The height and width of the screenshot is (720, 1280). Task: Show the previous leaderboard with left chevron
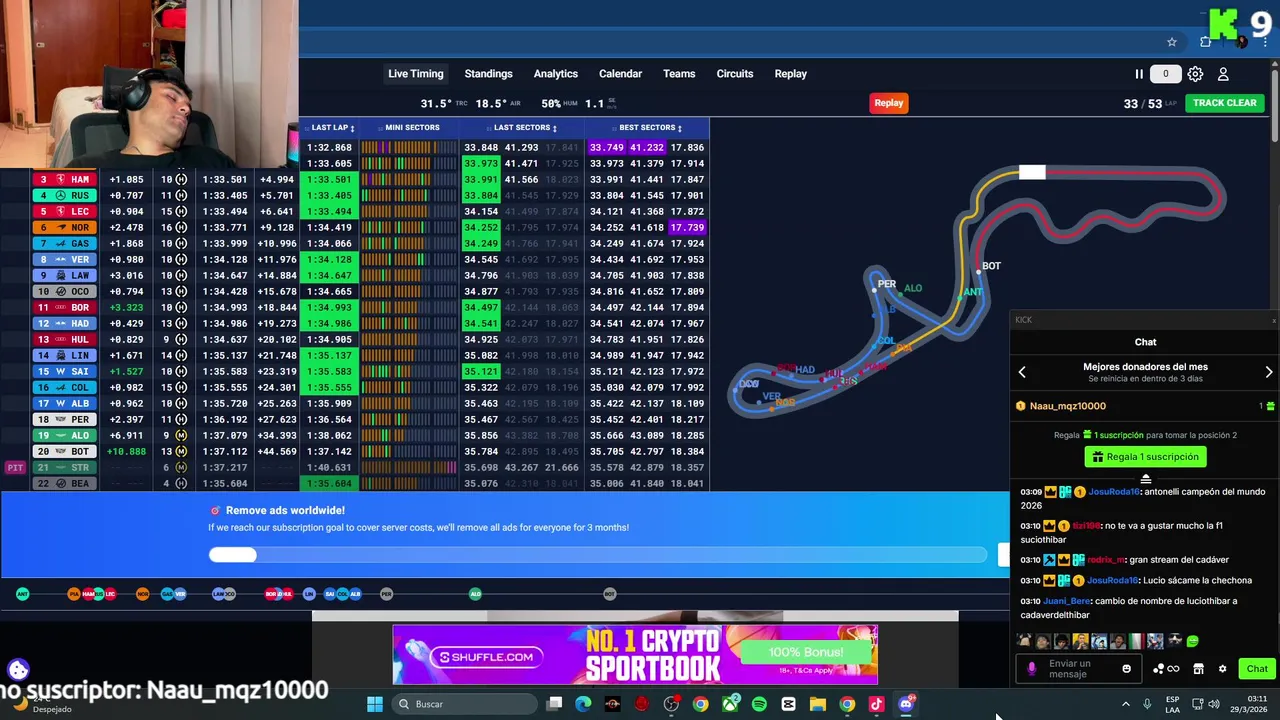pyautogui.click(x=1022, y=372)
